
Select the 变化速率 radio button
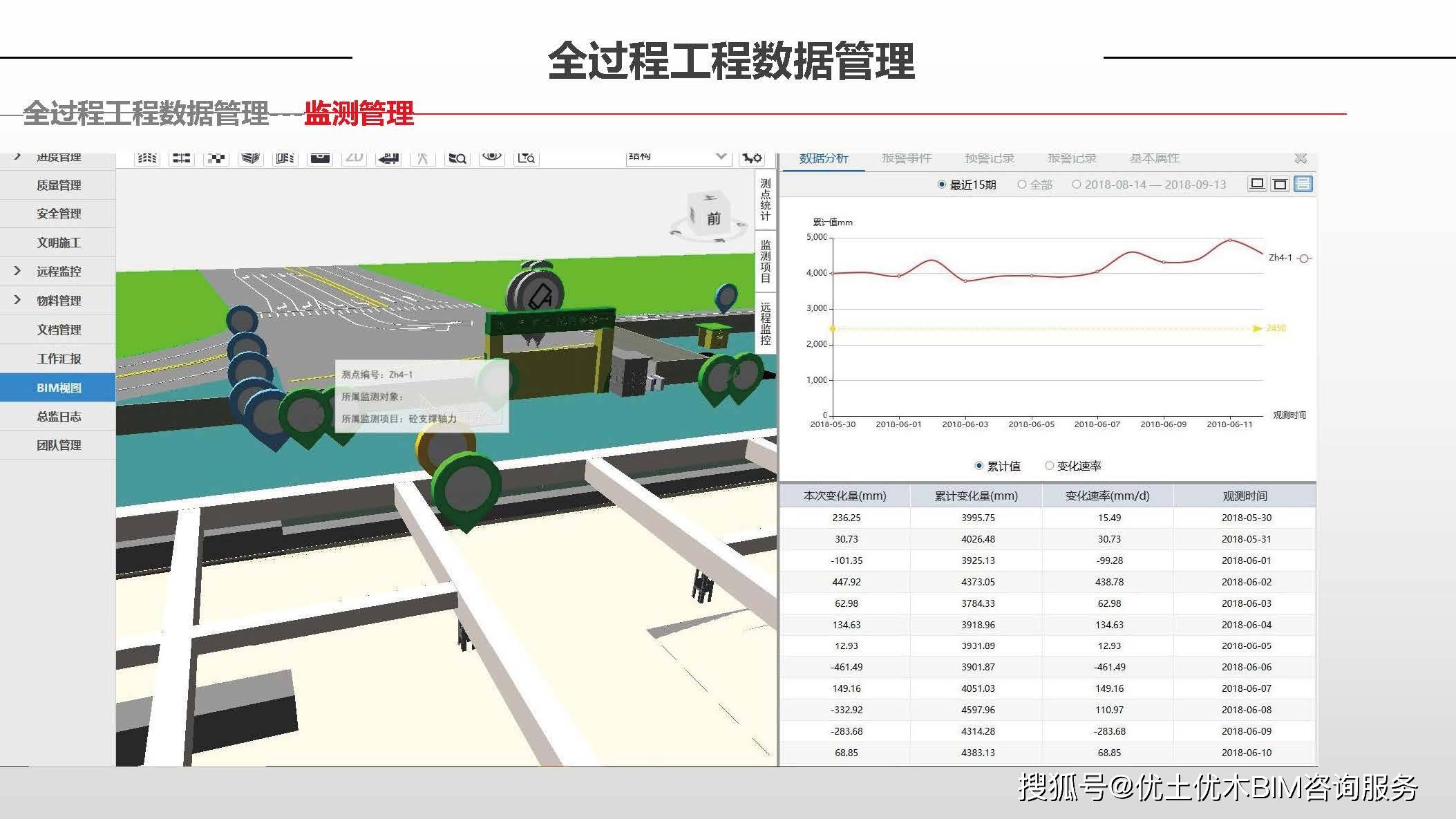click(x=1049, y=466)
